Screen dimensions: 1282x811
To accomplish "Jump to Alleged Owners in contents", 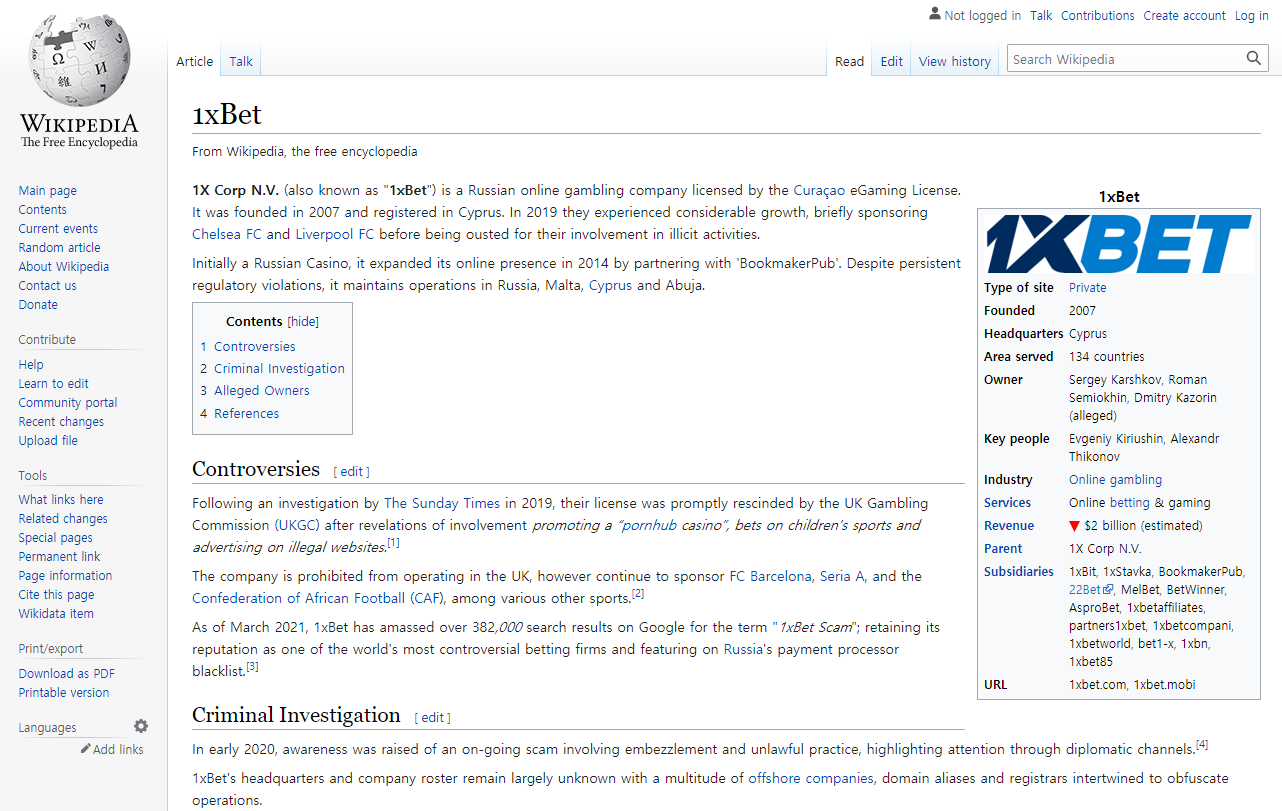I will tap(262, 391).
